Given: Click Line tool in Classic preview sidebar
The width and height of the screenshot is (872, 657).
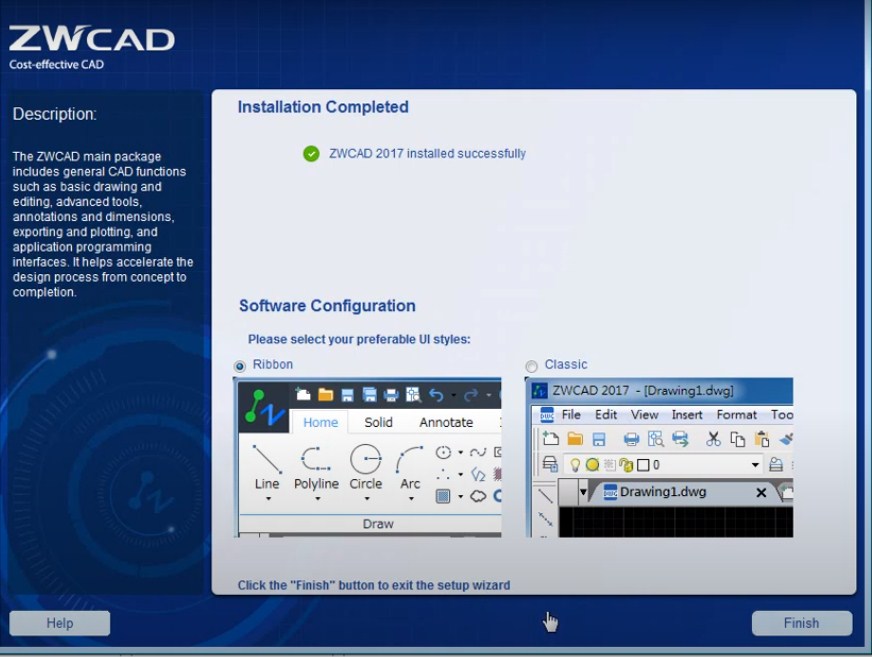Looking at the screenshot, I should [x=546, y=496].
